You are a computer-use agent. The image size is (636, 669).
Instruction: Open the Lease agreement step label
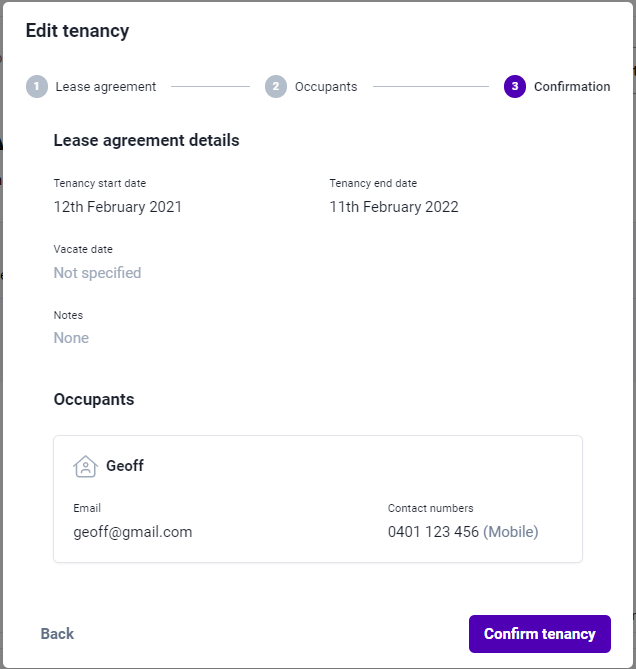point(106,87)
